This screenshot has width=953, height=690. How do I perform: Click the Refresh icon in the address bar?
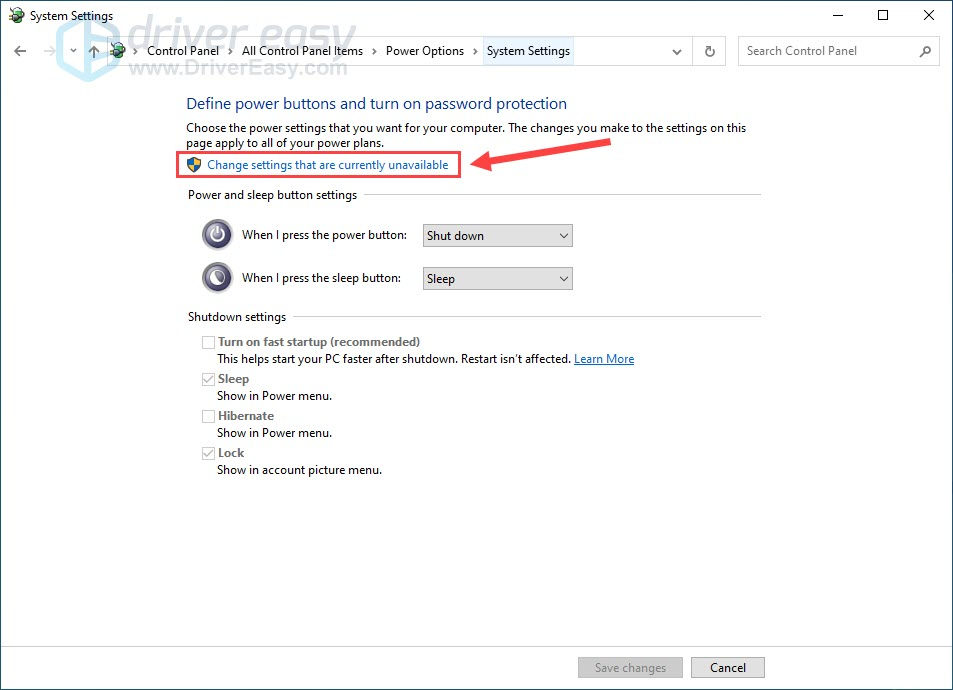click(x=709, y=51)
